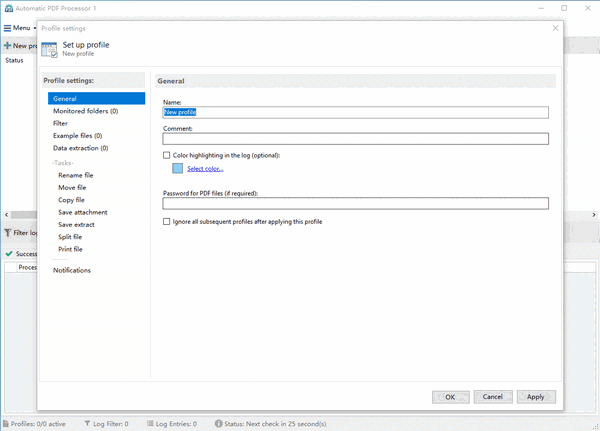Select the Move file task
Viewport: 600px width, 431px height.
click(x=72, y=187)
